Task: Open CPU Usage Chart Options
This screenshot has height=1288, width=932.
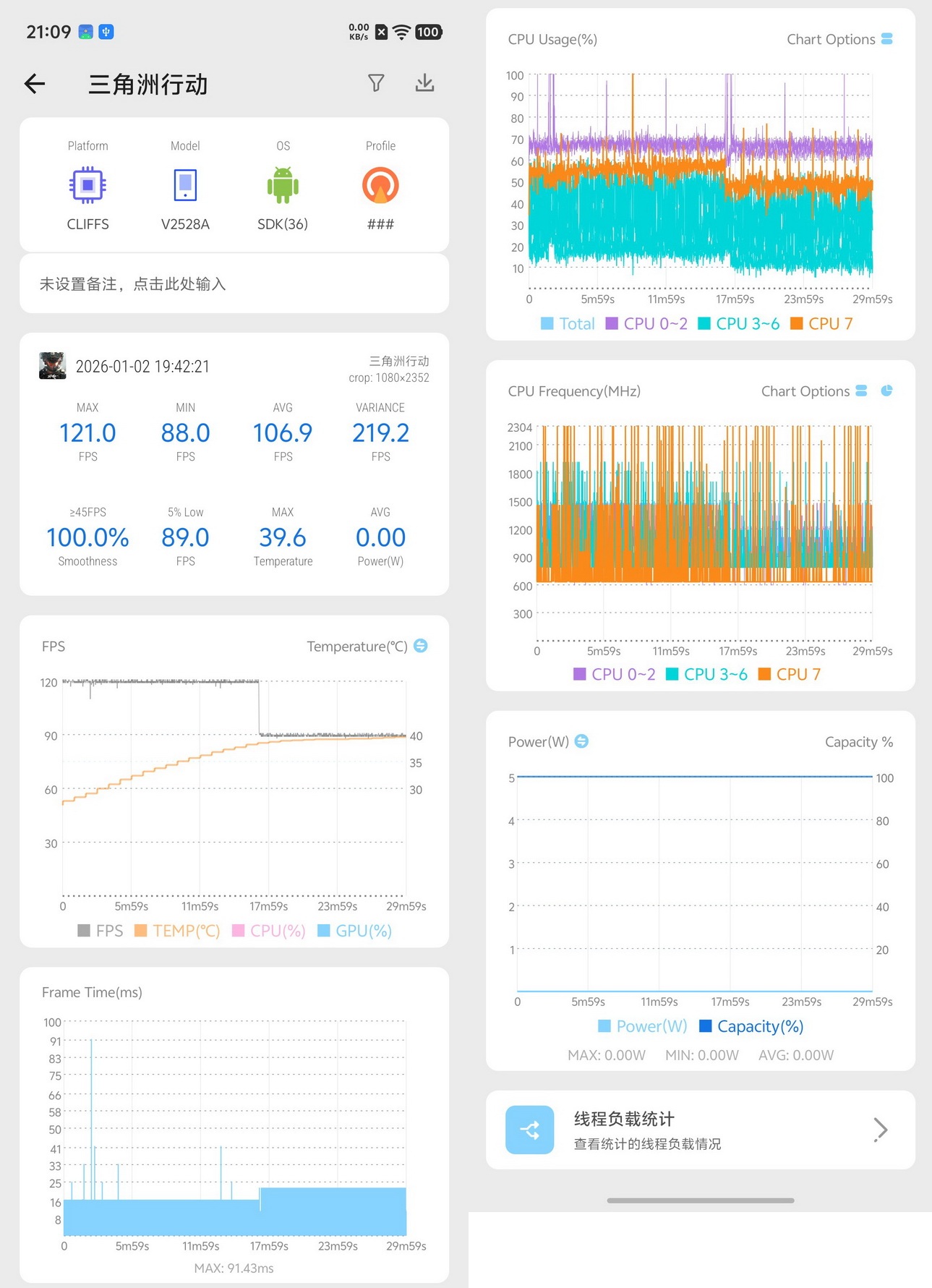Action: (x=839, y=39)
